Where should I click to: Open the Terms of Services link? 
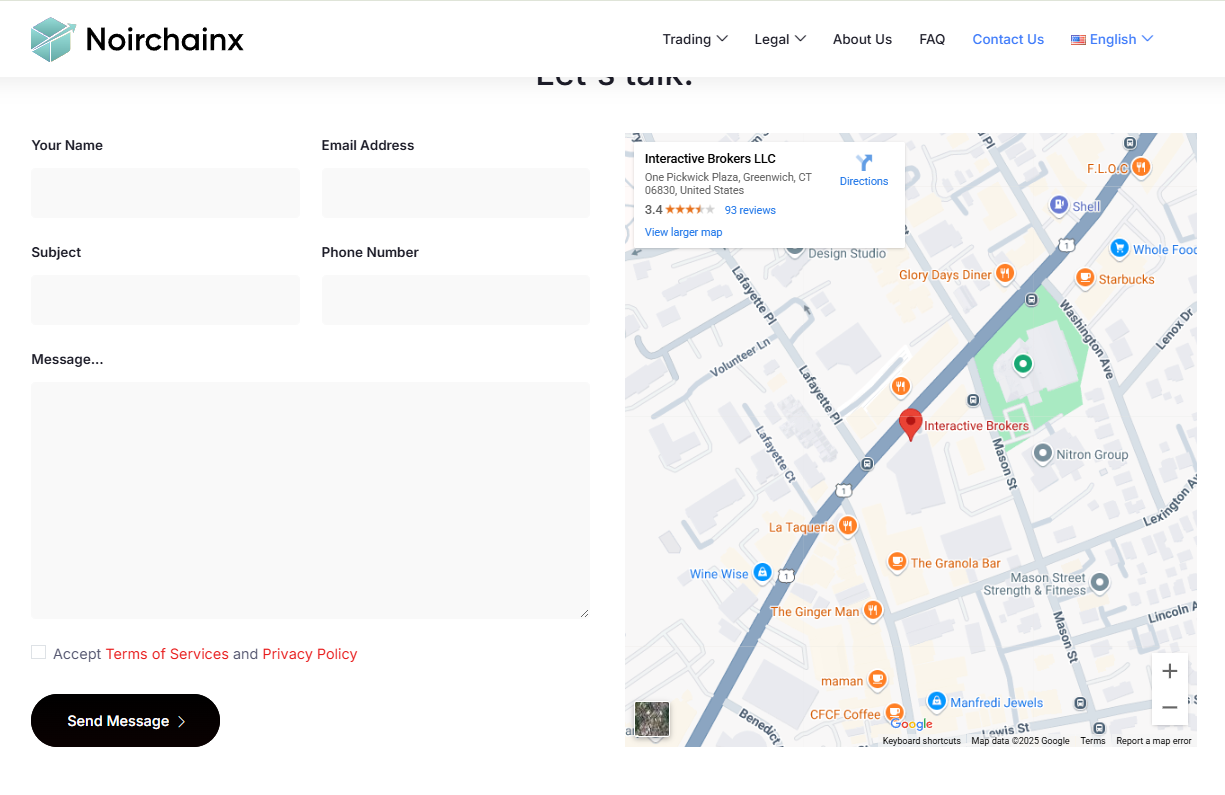(x=167, y=654)
